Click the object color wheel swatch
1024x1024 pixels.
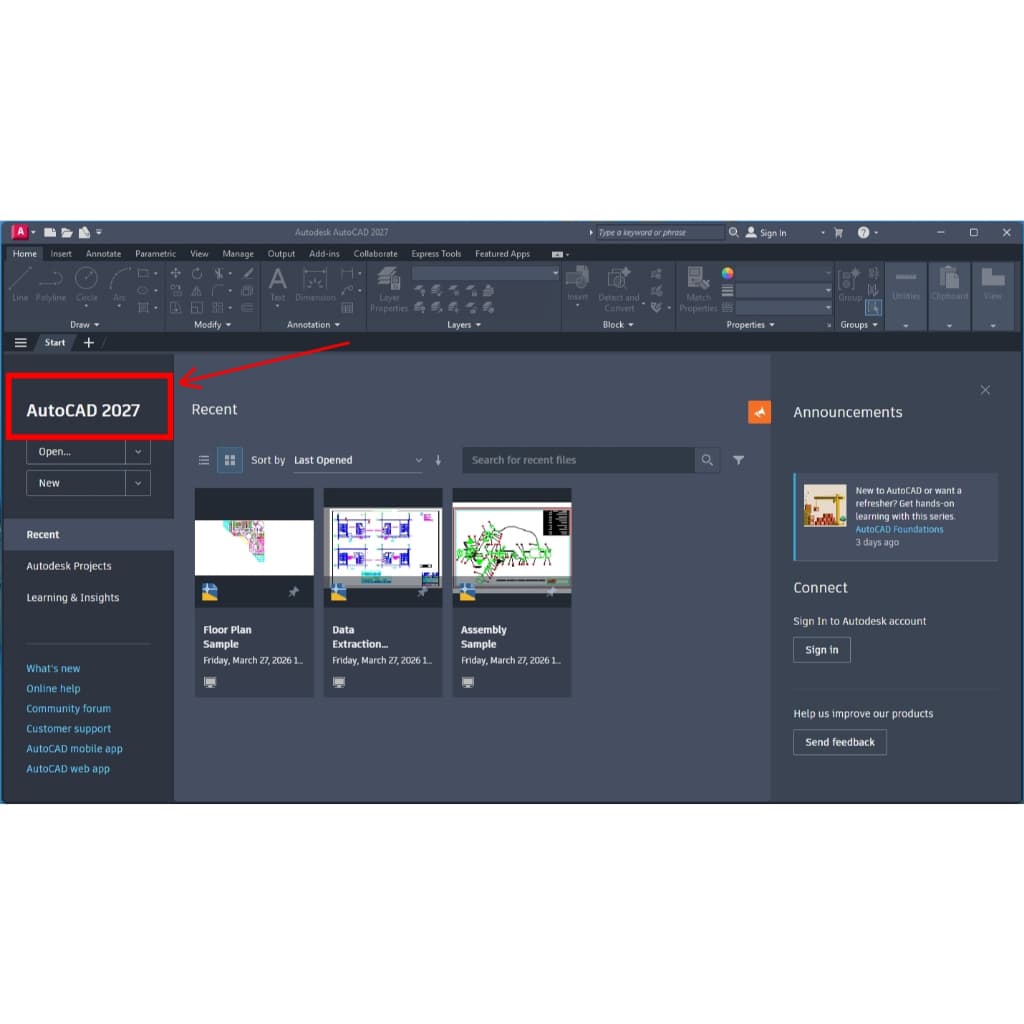728,273
